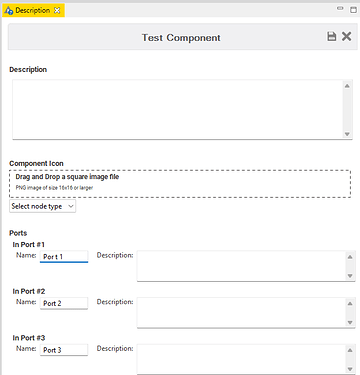This screenshot has height=375, width=360.
Task: Open the Select node type dropdown
Action: tap(42, 206)
